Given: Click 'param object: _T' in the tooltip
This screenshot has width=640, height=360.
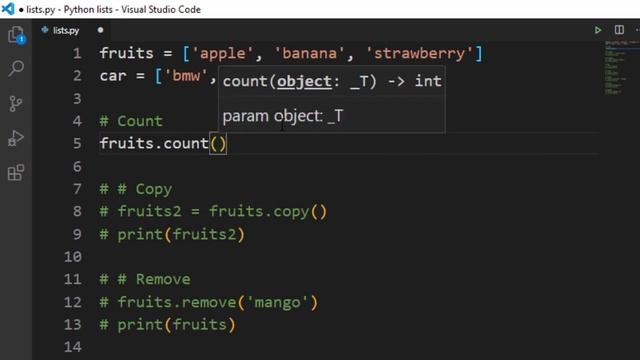Looking at the screenshot, I should pyautogui.click(x=283, y=116).
